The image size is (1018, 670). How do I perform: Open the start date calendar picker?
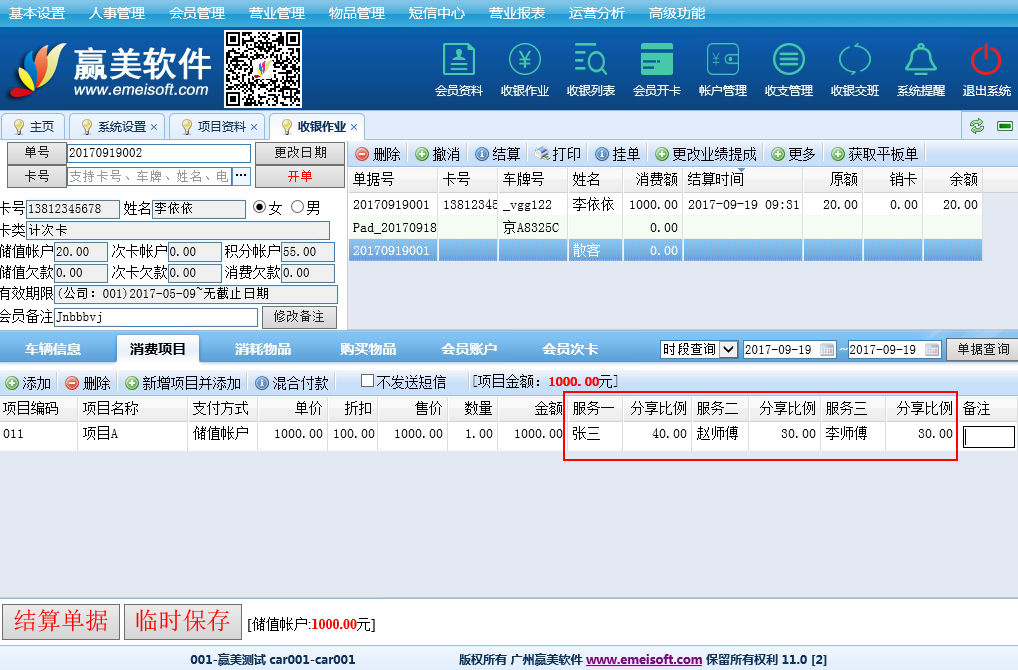(827, 349)
